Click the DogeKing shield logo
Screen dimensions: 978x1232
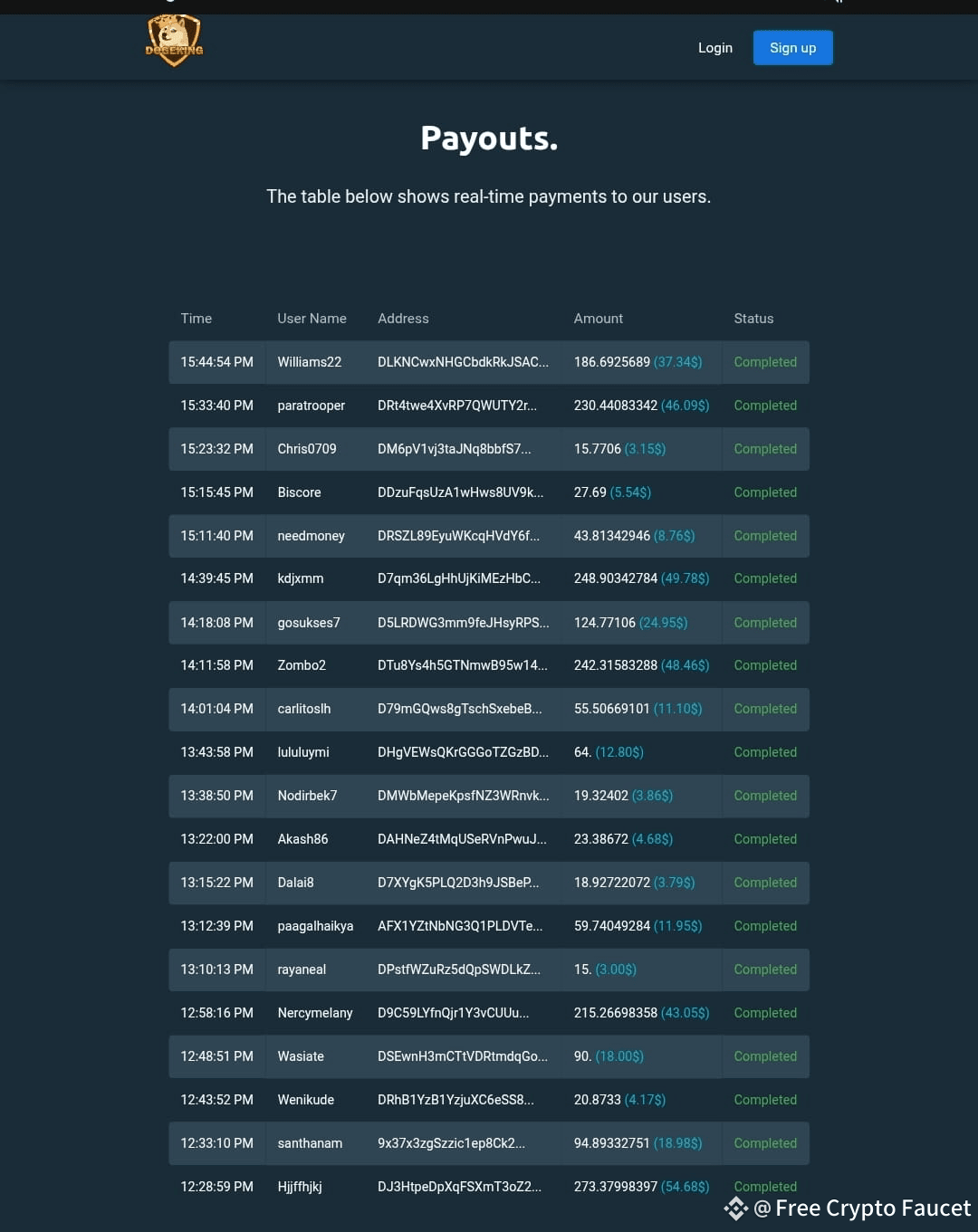pos(174,41)
